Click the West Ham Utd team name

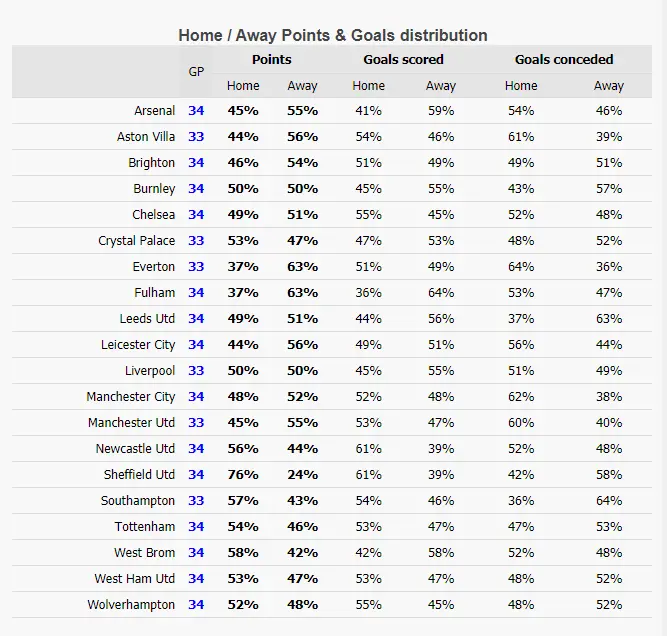[x=134, y=579]
